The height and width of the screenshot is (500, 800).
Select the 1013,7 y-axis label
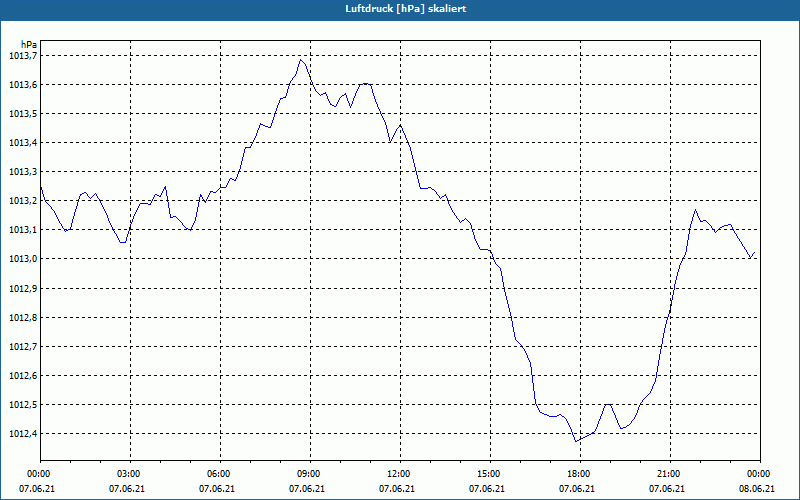(23, 55)
